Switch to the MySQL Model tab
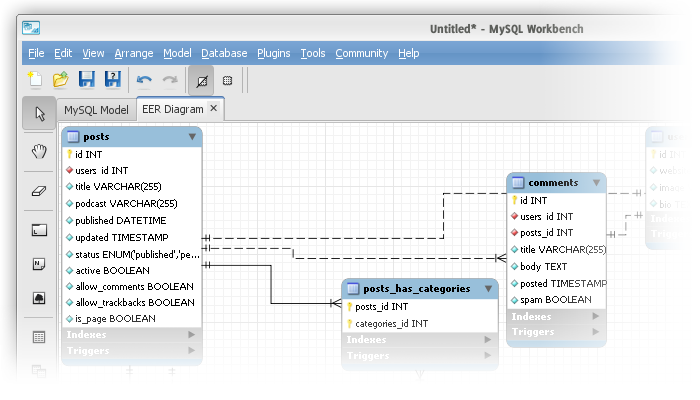This screenshot has height=400, width=700. pos(96,110)
